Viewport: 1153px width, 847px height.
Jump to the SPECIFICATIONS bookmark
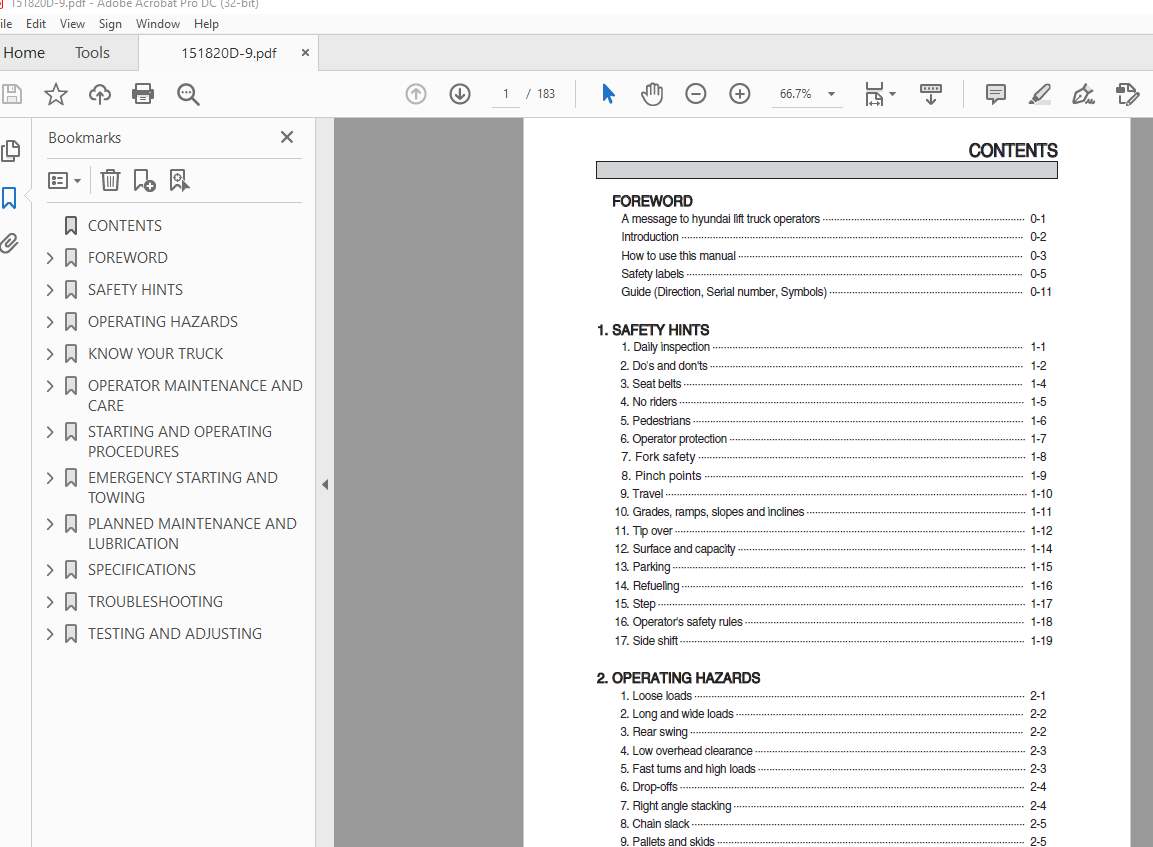pos(142,570)
